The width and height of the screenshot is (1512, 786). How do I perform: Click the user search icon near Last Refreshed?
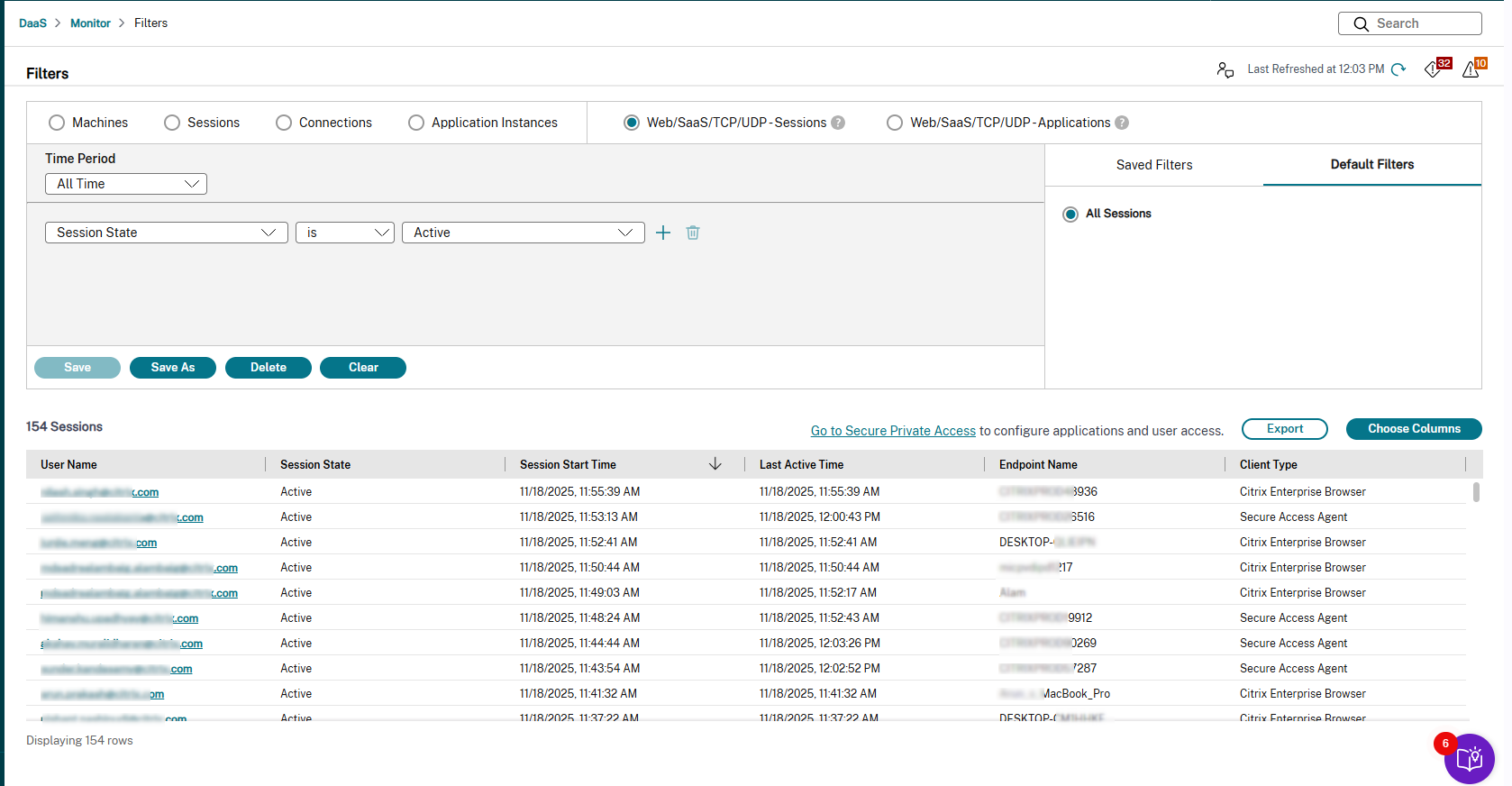point(1225,69)
